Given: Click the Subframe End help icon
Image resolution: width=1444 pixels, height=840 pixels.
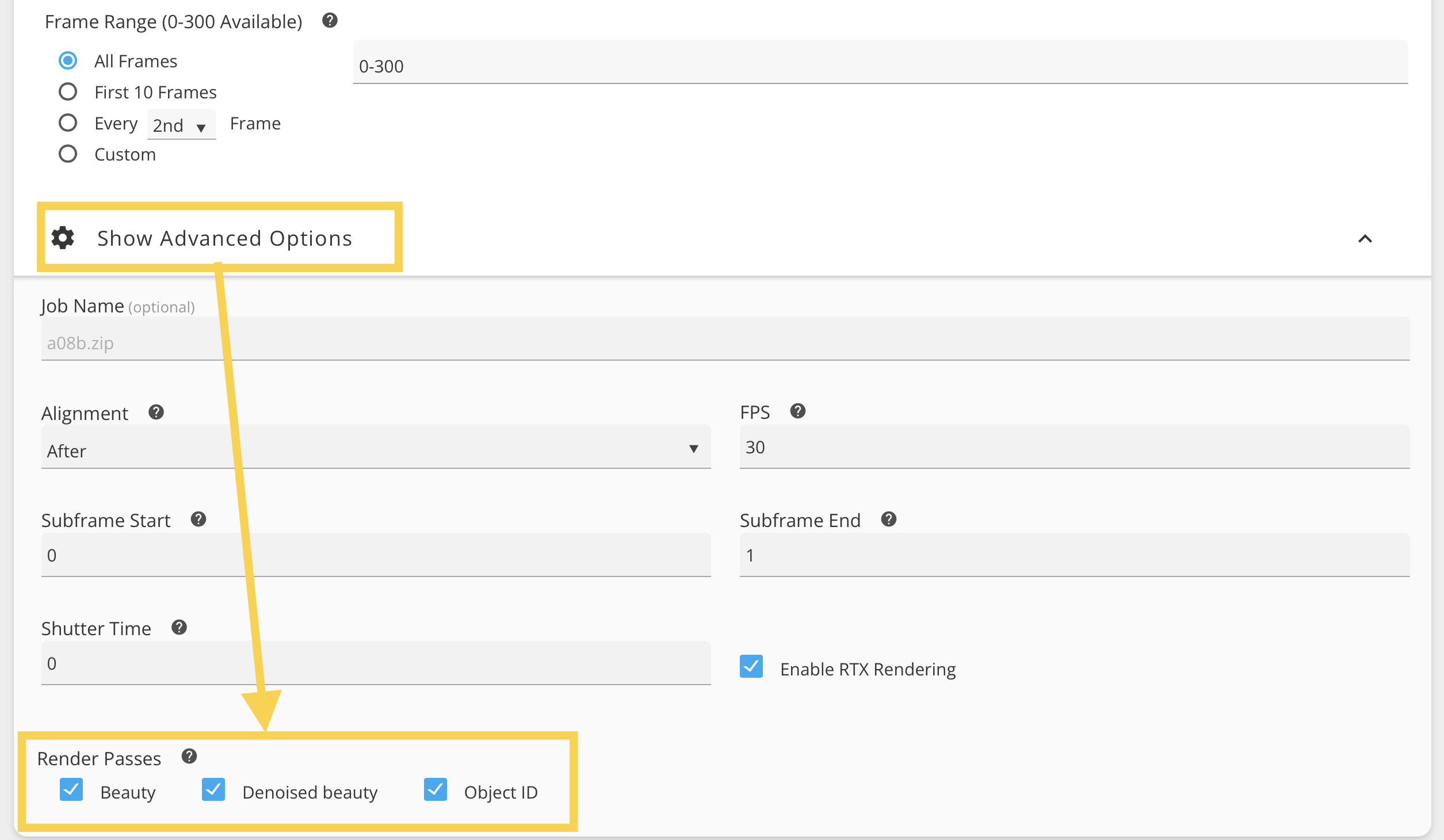Looking at the screenshot, I should pos(888,519).
